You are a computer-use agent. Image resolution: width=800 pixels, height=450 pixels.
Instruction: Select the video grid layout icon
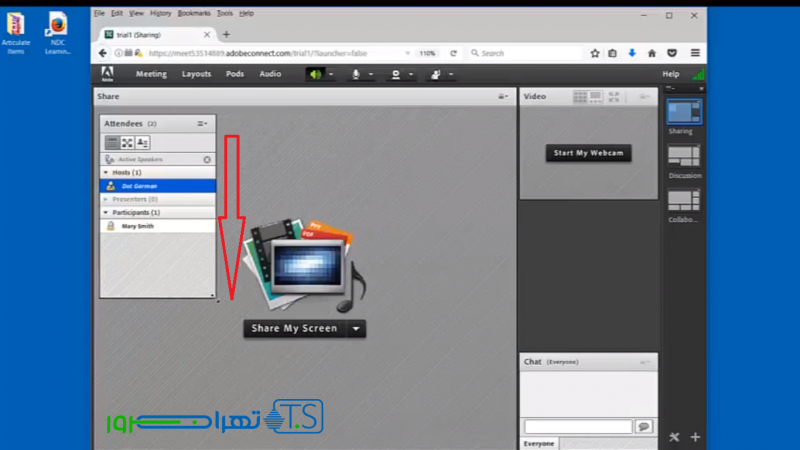click(580, 97)
